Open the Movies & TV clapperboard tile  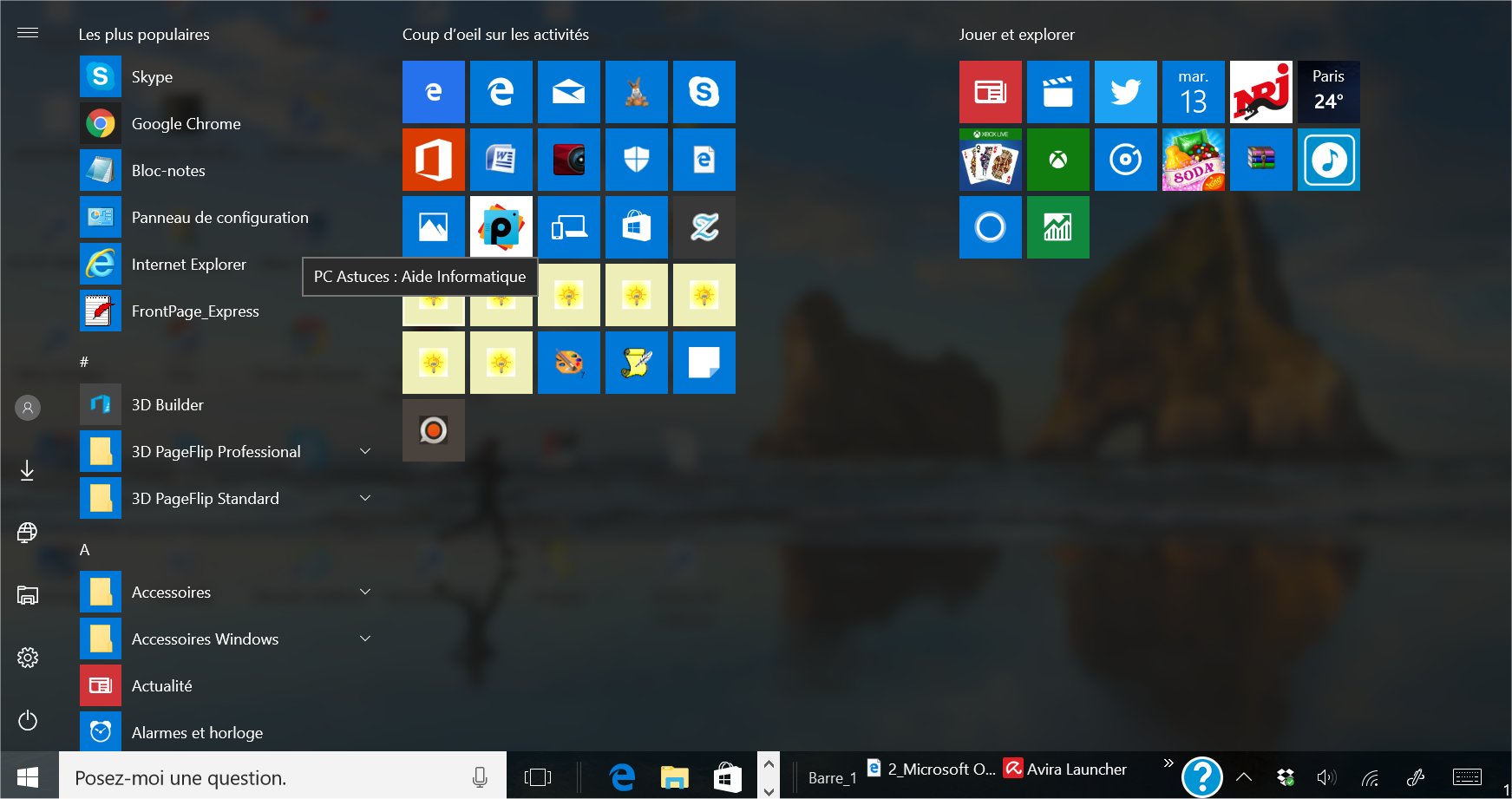coord(1057,92)
